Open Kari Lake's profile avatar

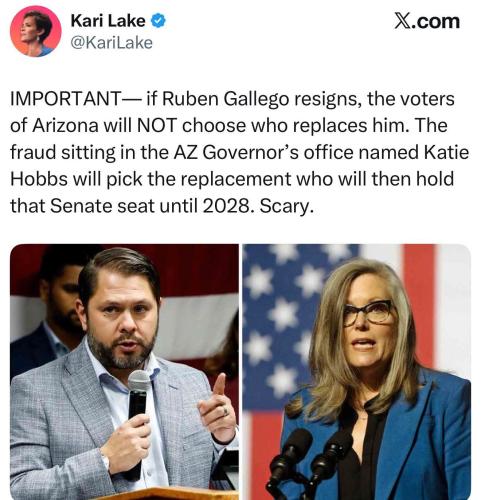coord(36,31)
